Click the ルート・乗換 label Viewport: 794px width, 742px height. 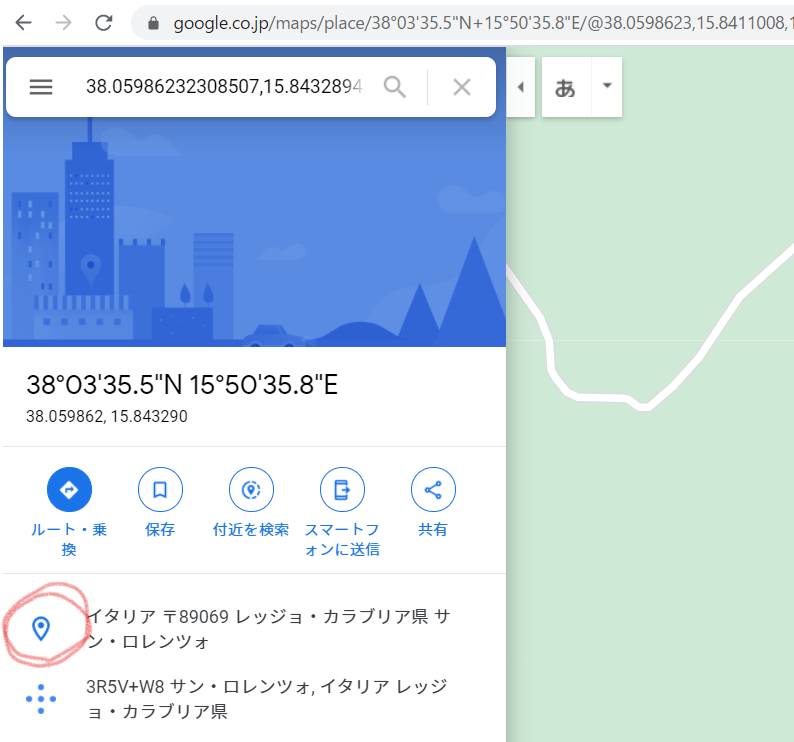click(69, 539)
